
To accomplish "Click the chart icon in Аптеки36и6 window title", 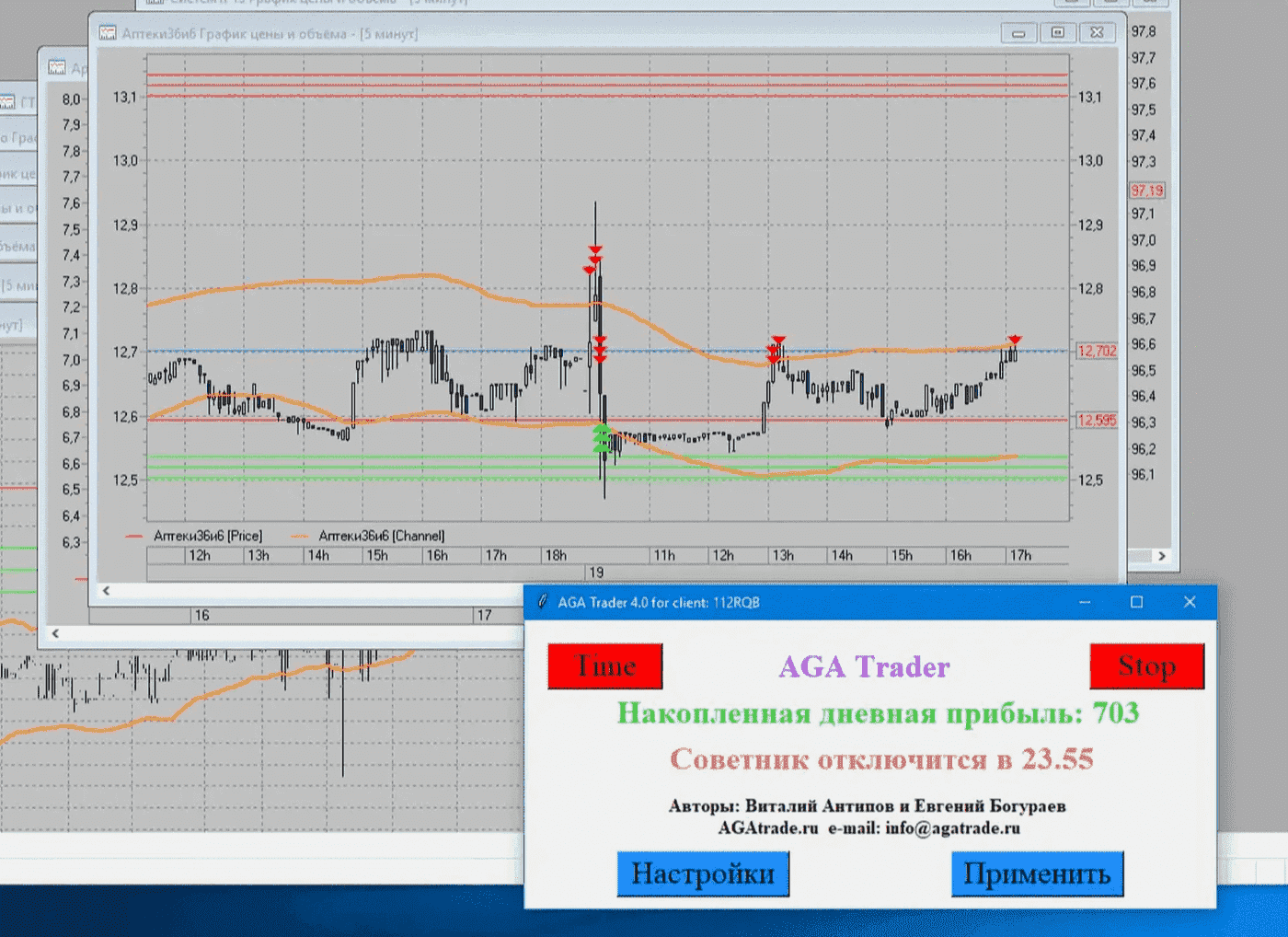I will click(107, 33).
